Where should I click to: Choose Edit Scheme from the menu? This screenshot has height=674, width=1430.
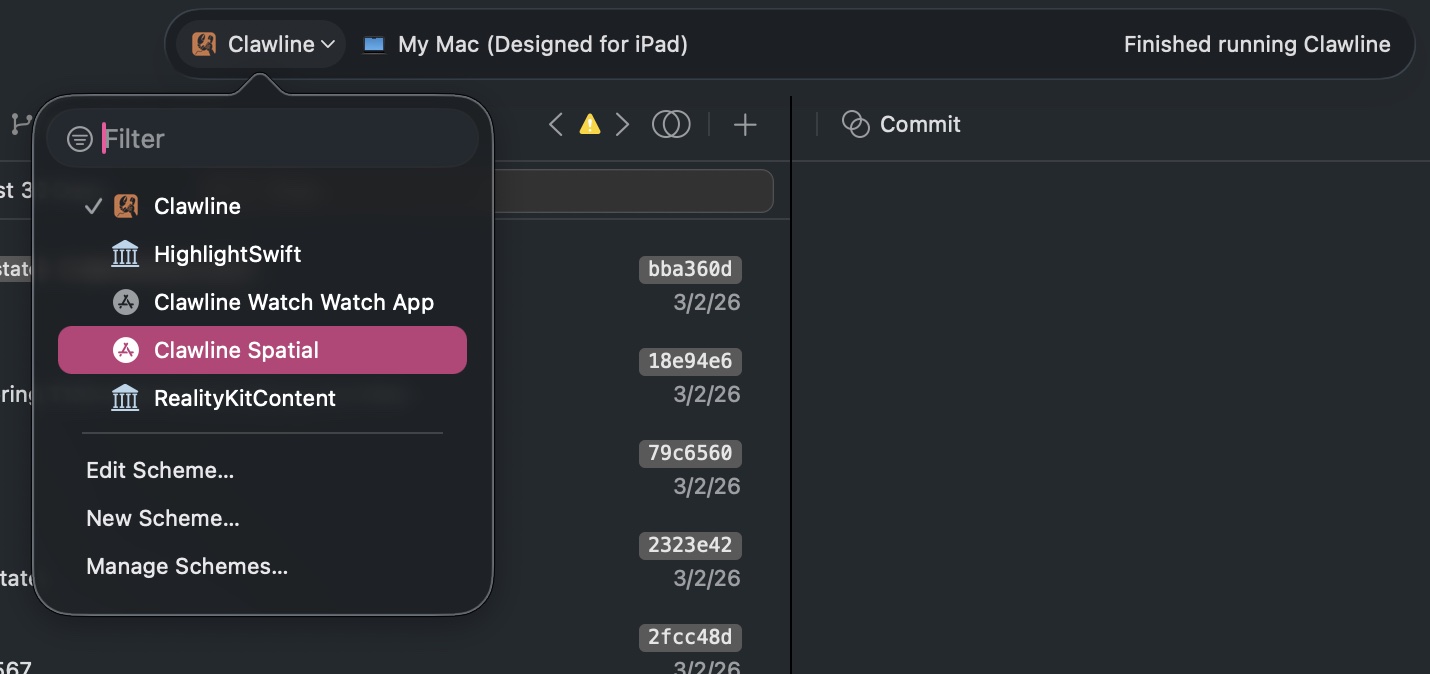pyautogui.click(x=160, y=470)
